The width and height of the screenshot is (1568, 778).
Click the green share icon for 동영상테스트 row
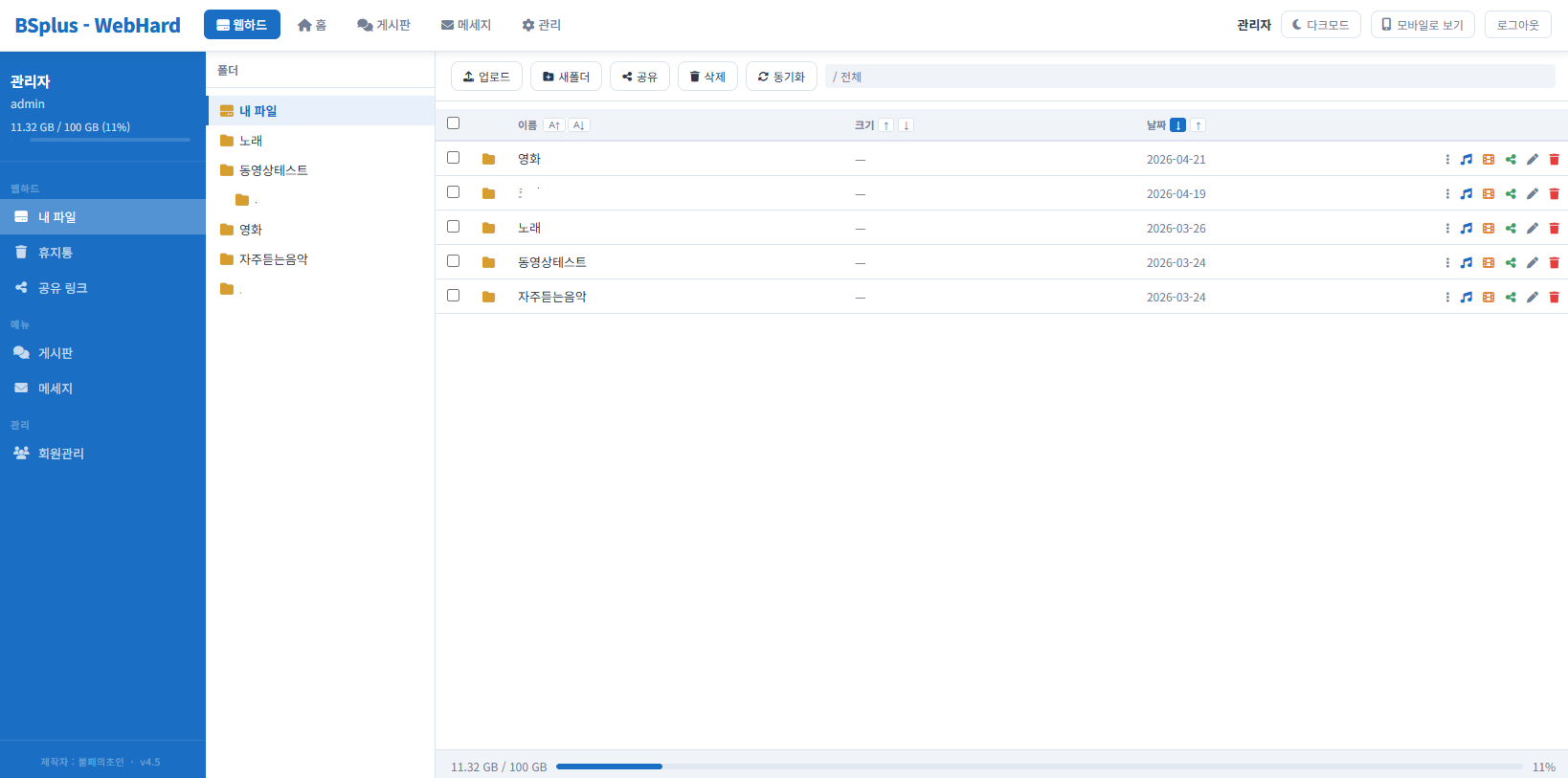[1511, 263]
